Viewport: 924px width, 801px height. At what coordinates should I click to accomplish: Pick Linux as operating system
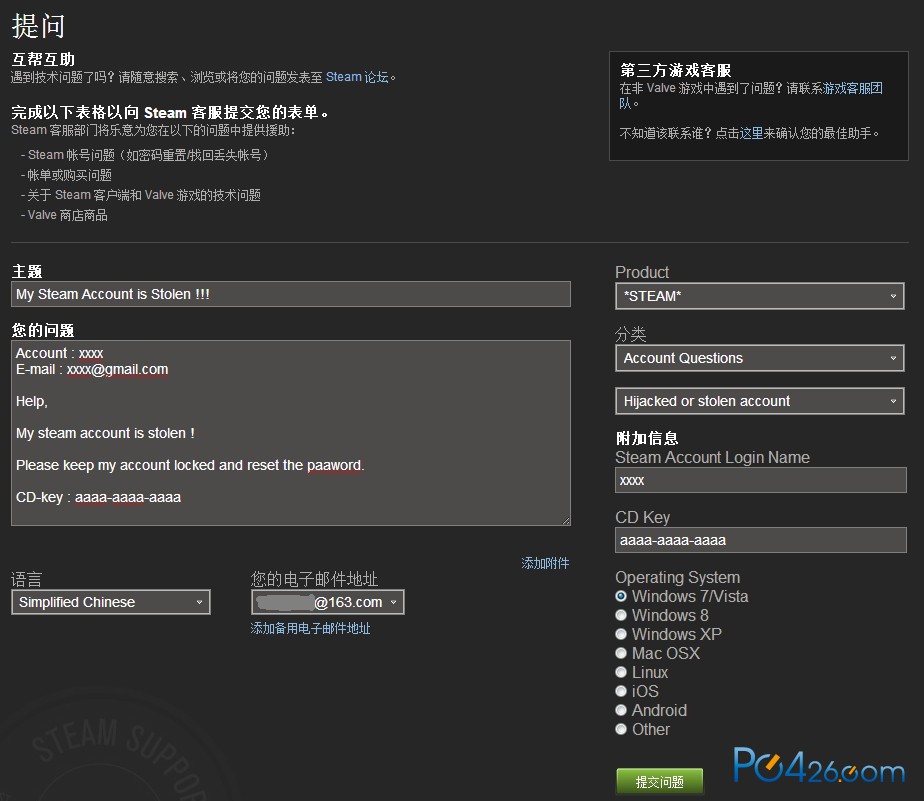coord(621,672)
